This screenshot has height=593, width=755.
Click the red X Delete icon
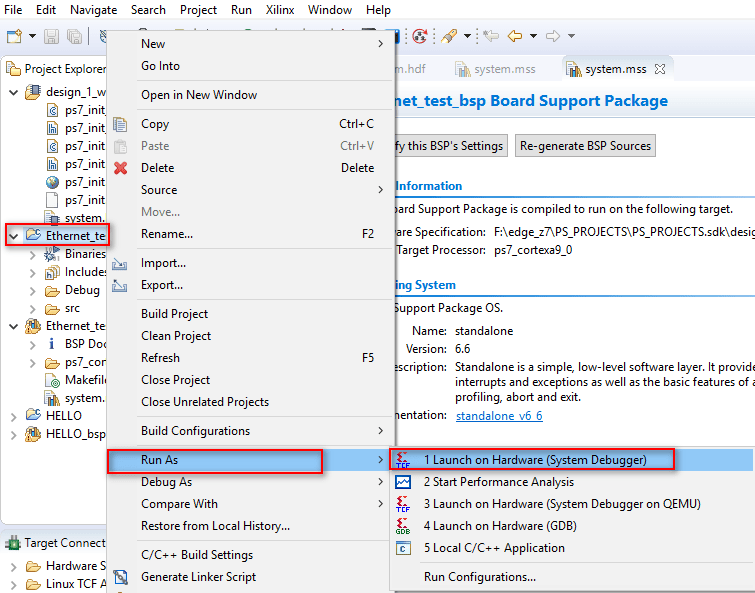click(x=121, y=168)
